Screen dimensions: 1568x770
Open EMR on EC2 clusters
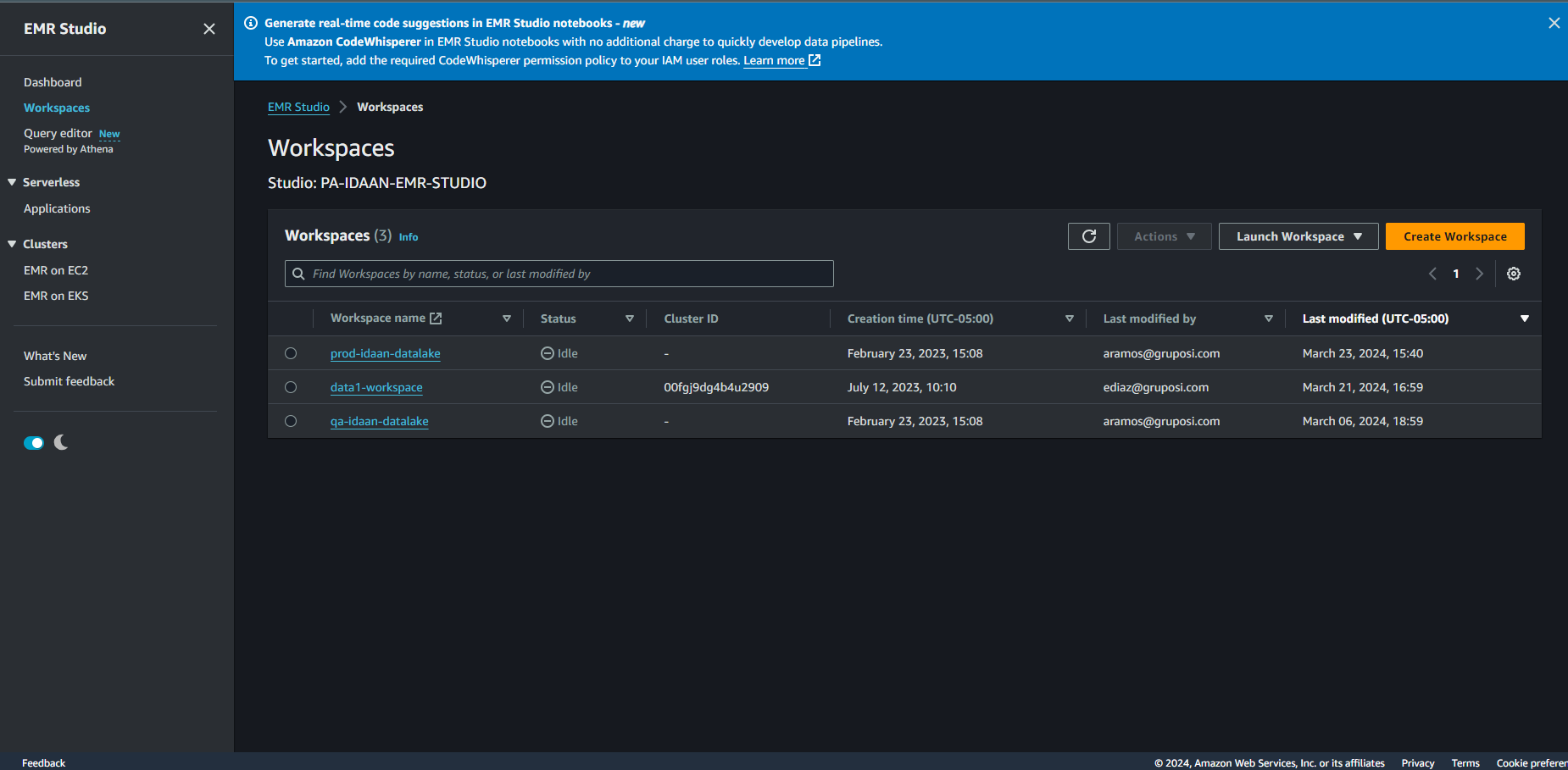click(x=56, y=270)
